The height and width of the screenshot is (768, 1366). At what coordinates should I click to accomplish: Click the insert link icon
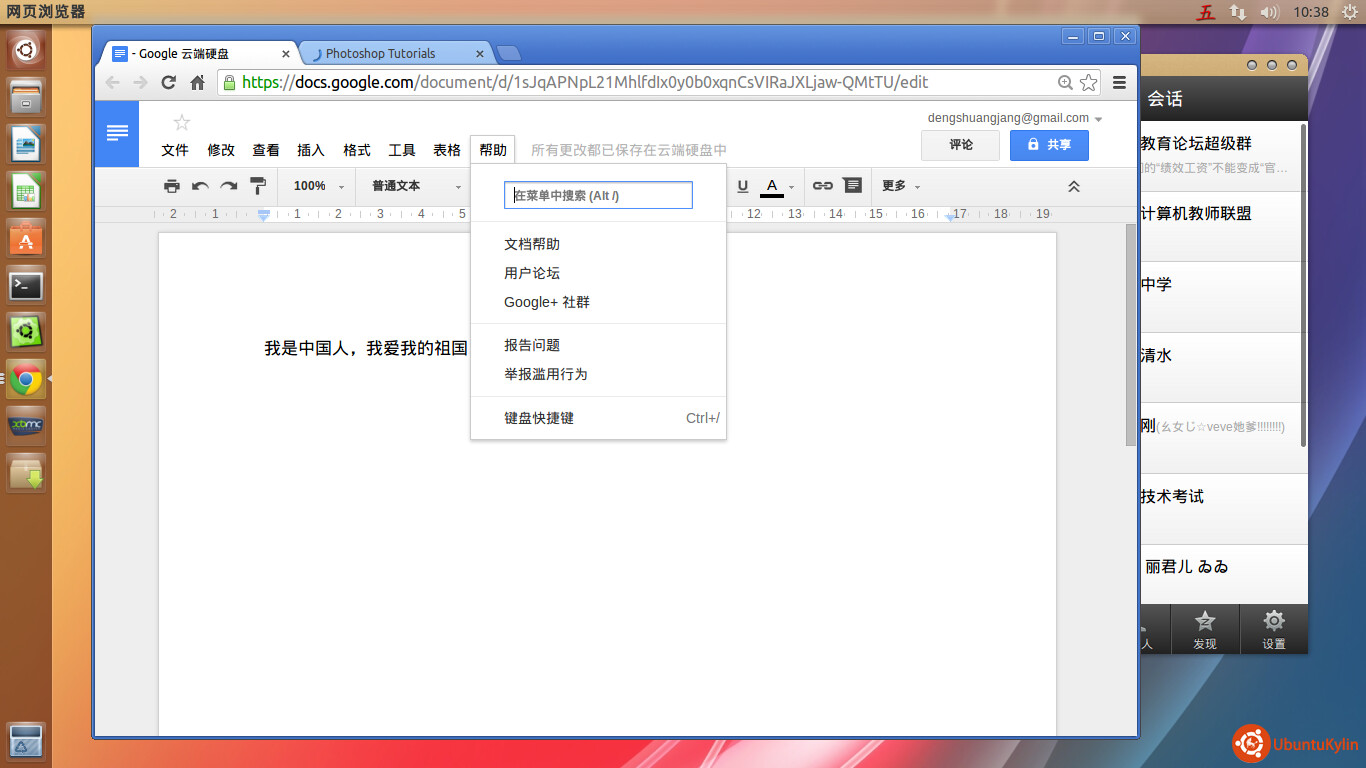[822, 186]
